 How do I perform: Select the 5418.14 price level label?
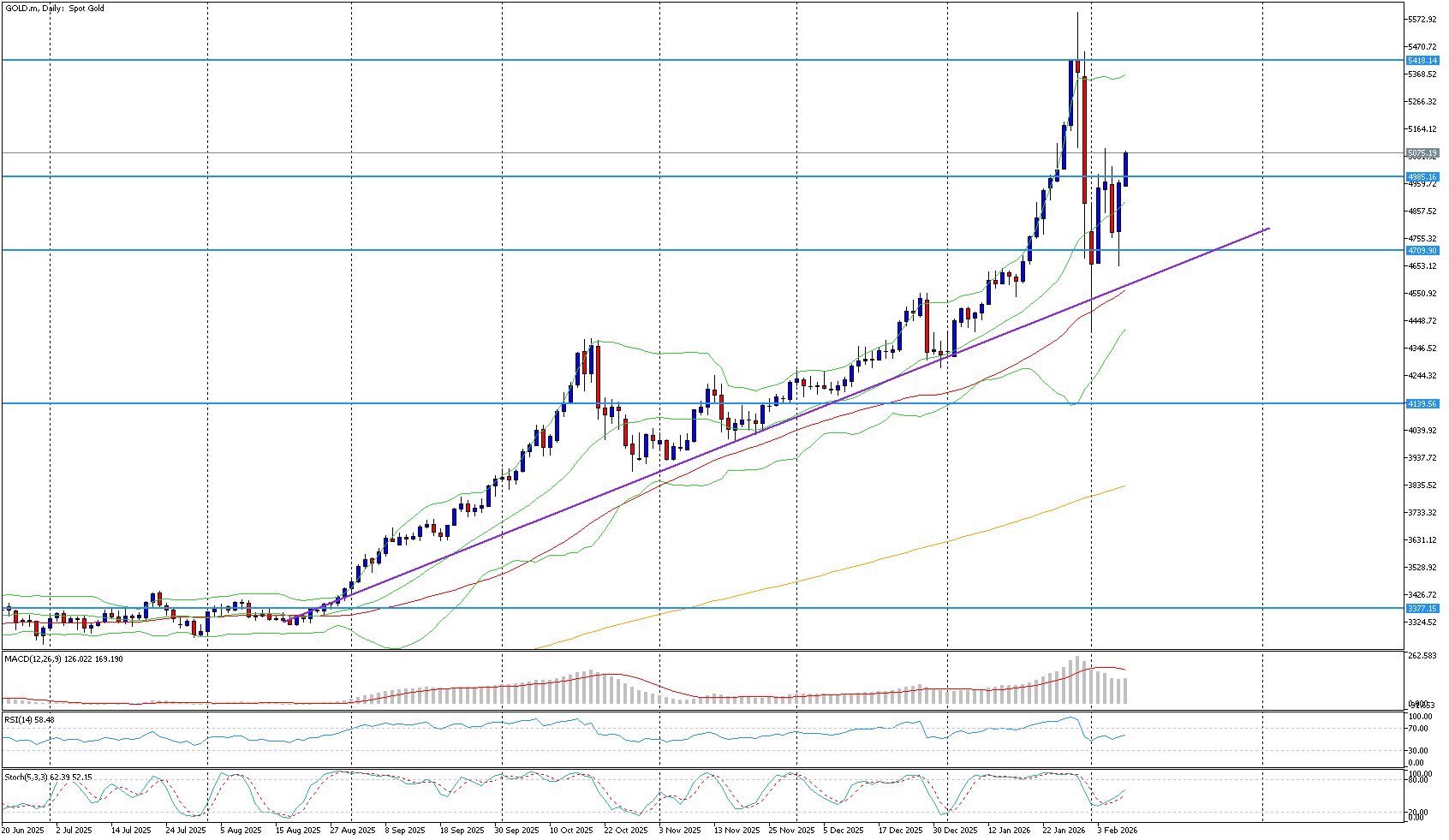(1422, 61)
